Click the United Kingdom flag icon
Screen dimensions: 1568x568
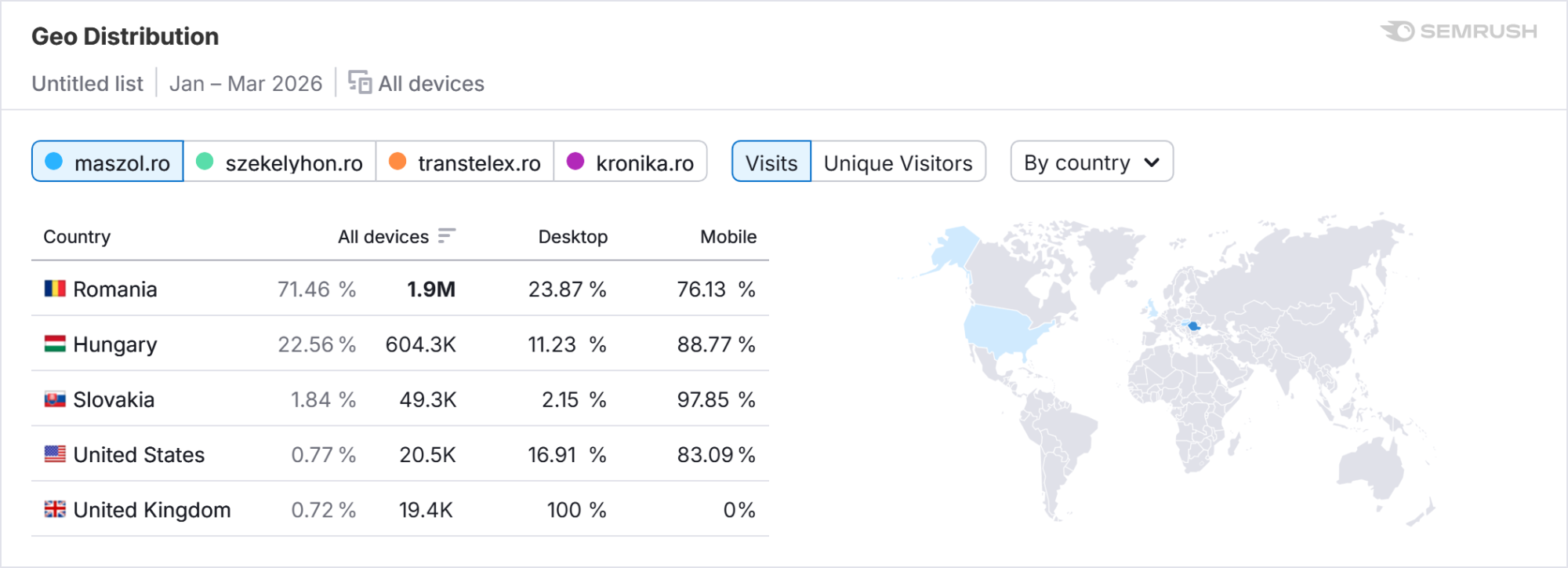point(55,509)
